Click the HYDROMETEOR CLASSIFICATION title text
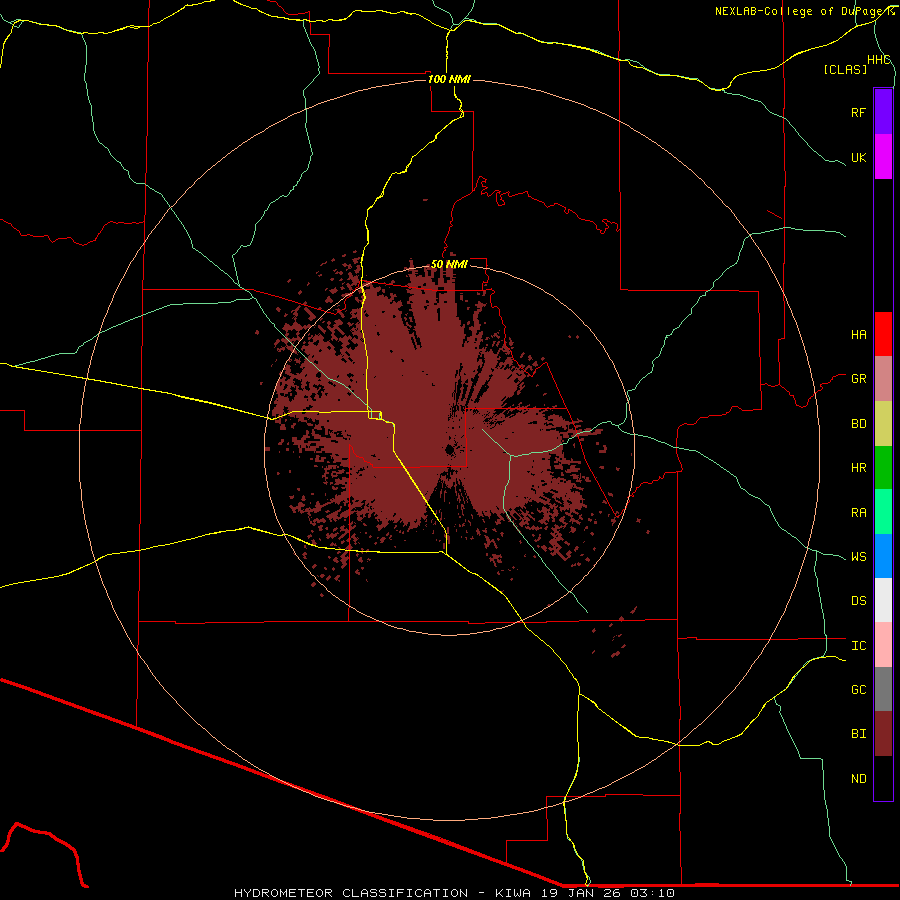The height and width of the screenshot is (900, 900). 351,893
